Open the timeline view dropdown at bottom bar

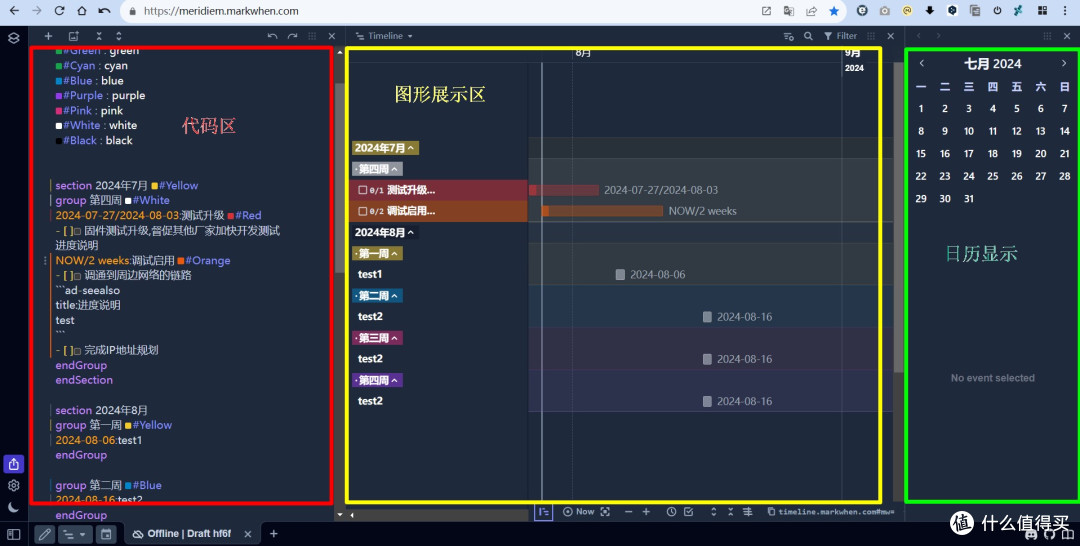pyautogui.click(x=75, y=534)
